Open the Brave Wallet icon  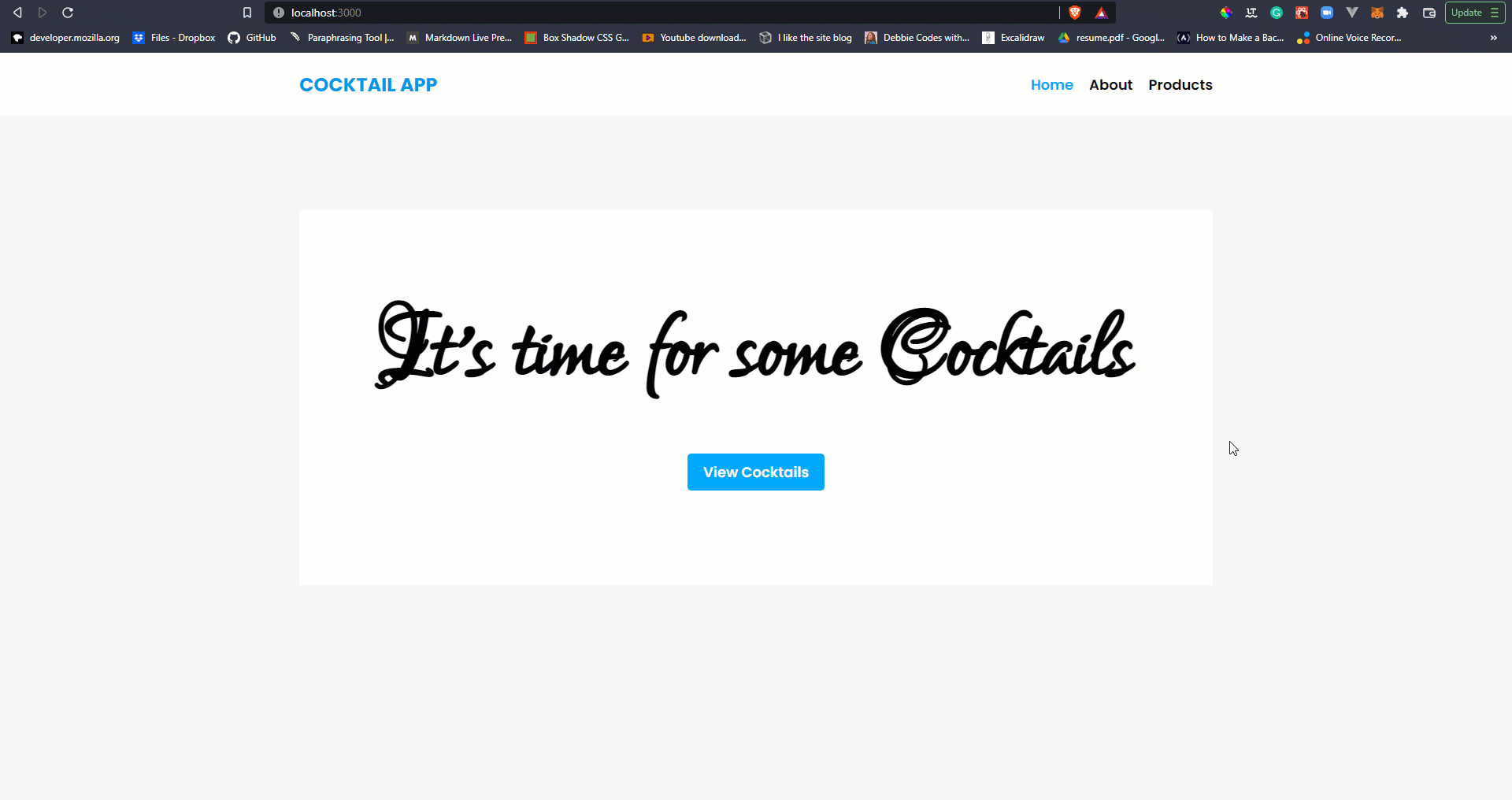click(x=1429, y=13)
